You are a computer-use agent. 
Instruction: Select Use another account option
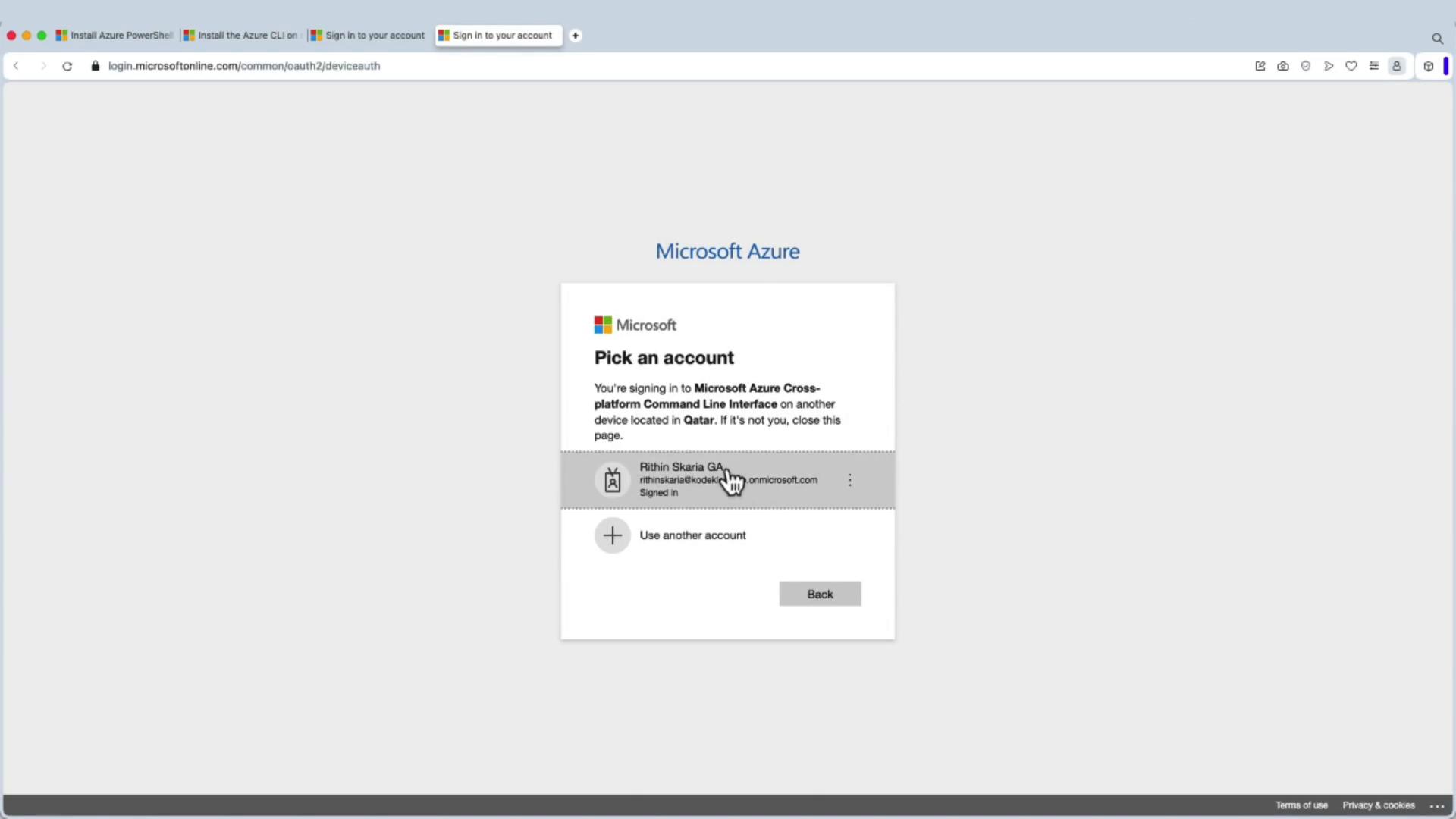(x=692, y=535)
